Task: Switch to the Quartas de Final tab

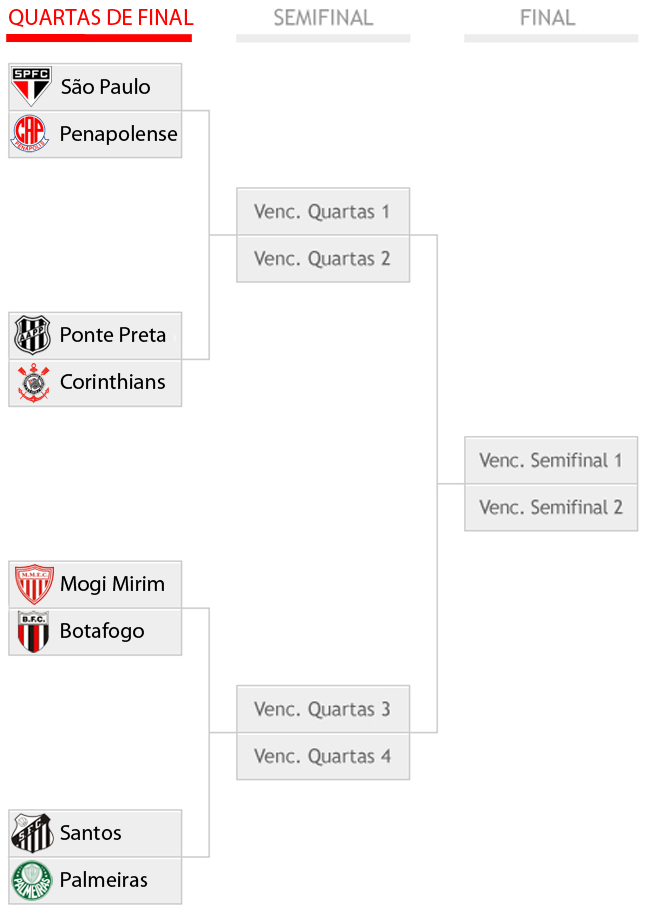Action: pyautogui.click(x=100, y=18)
